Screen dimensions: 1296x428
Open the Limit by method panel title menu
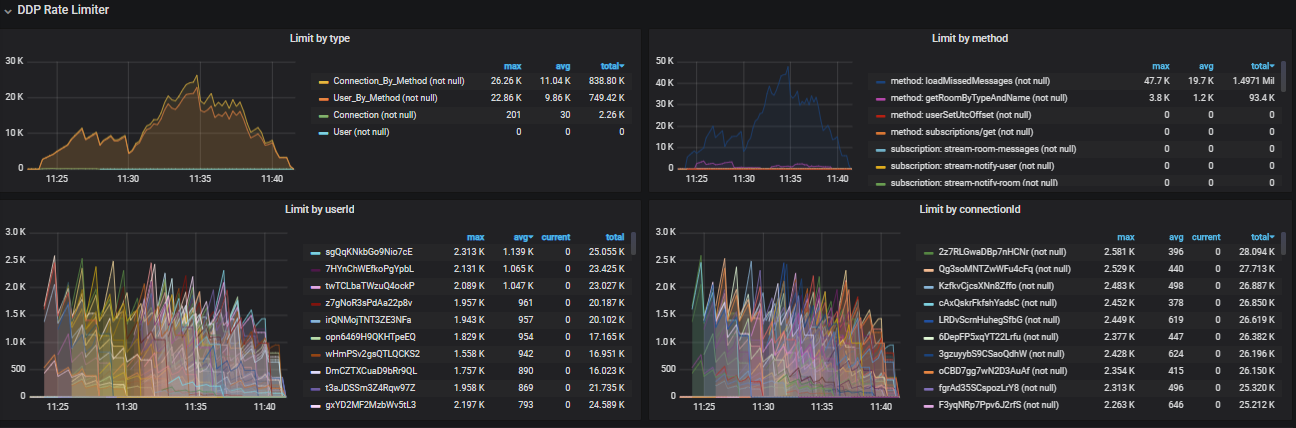coord(969,38)
